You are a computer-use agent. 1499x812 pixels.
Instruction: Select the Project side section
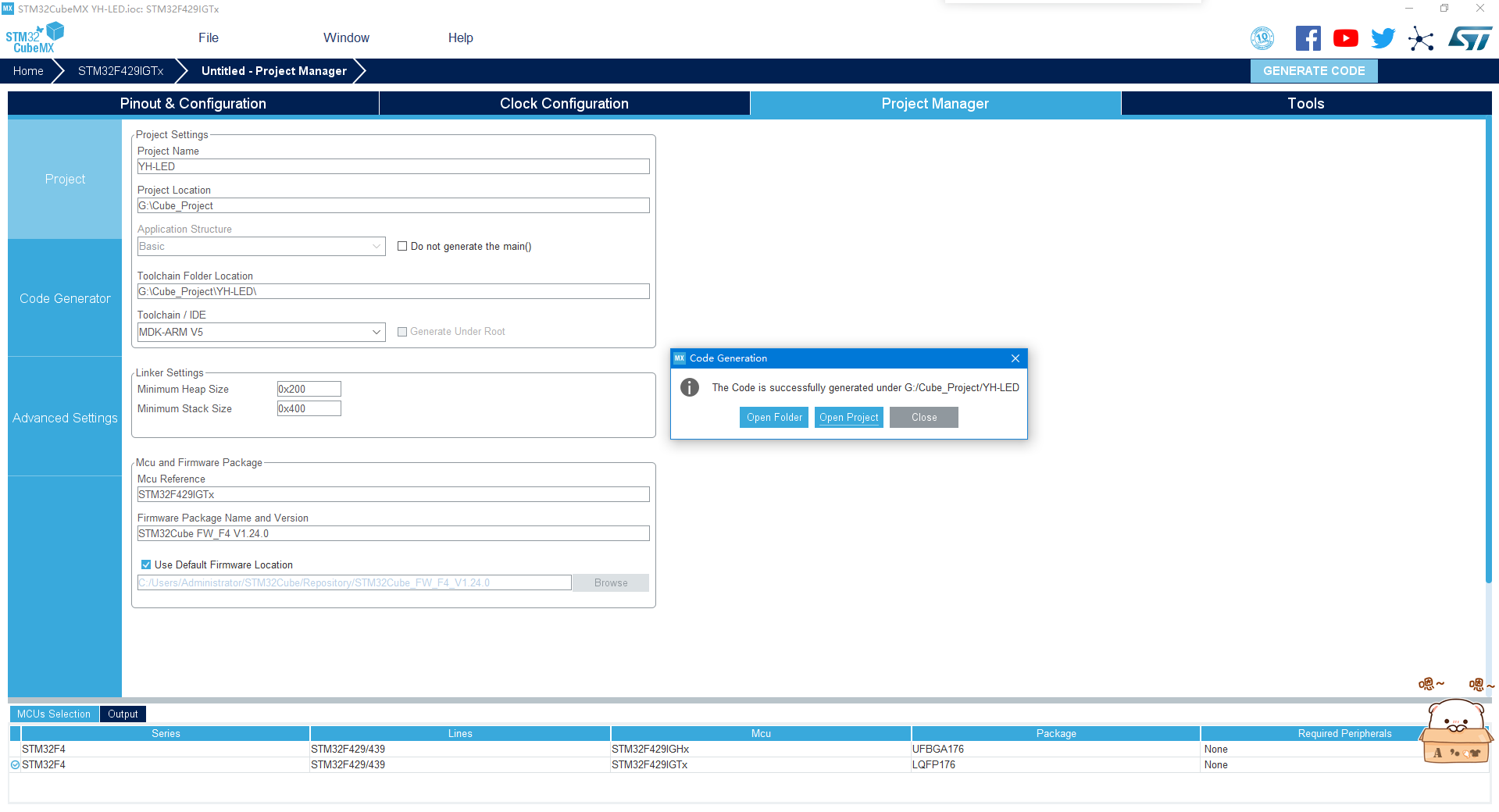click(x=65, y=179)
